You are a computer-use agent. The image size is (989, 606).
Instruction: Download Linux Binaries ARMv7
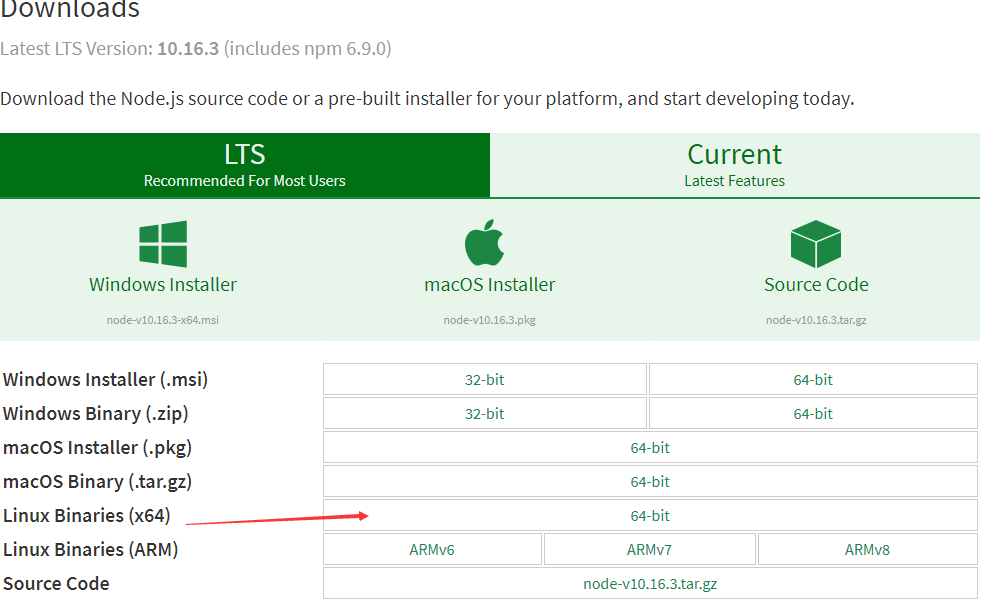point(650,550)
